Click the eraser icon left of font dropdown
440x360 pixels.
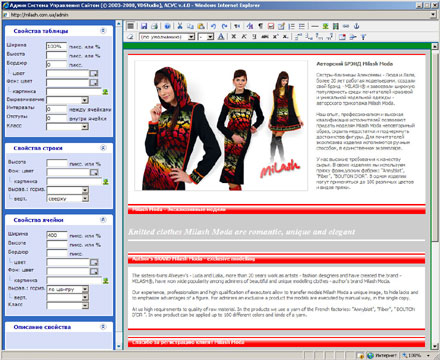pos(131,37)
